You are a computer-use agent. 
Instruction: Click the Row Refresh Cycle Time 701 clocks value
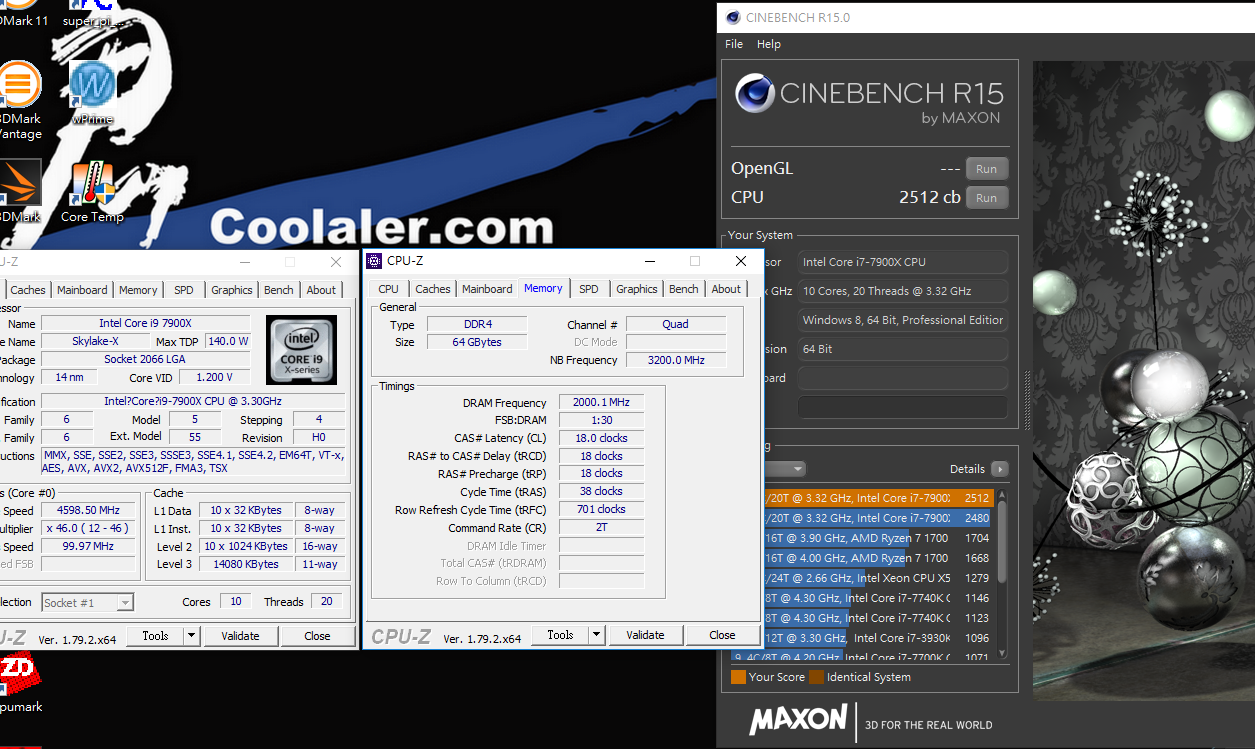[601, 510]
